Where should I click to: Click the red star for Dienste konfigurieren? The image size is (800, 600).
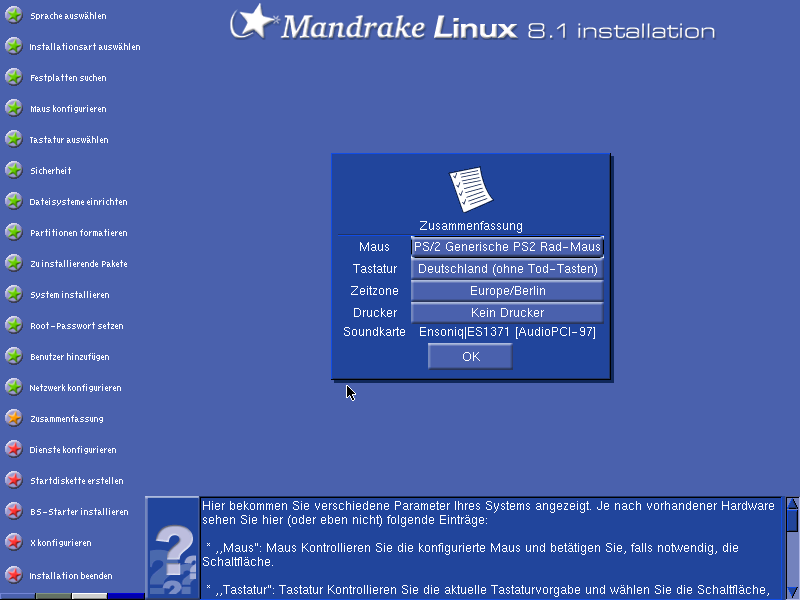click(x=14, y=449)
